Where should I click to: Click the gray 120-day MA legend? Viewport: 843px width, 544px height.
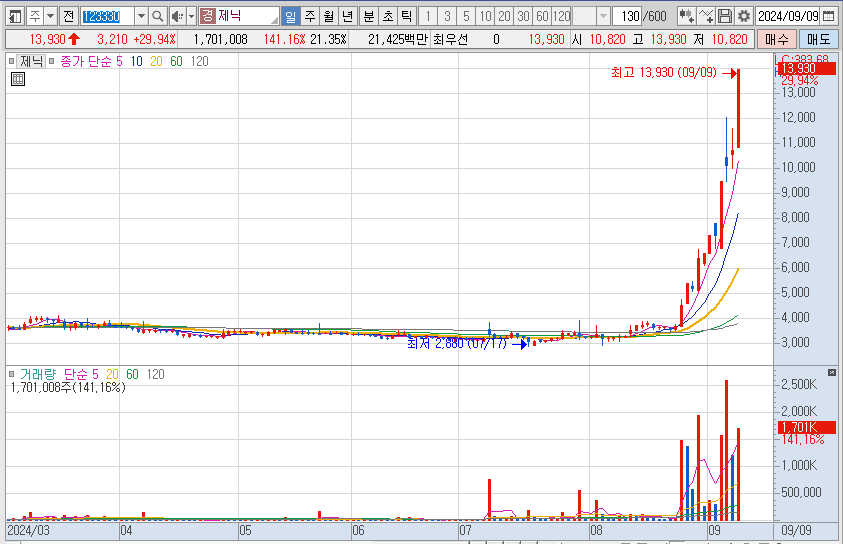click(199, 61)
